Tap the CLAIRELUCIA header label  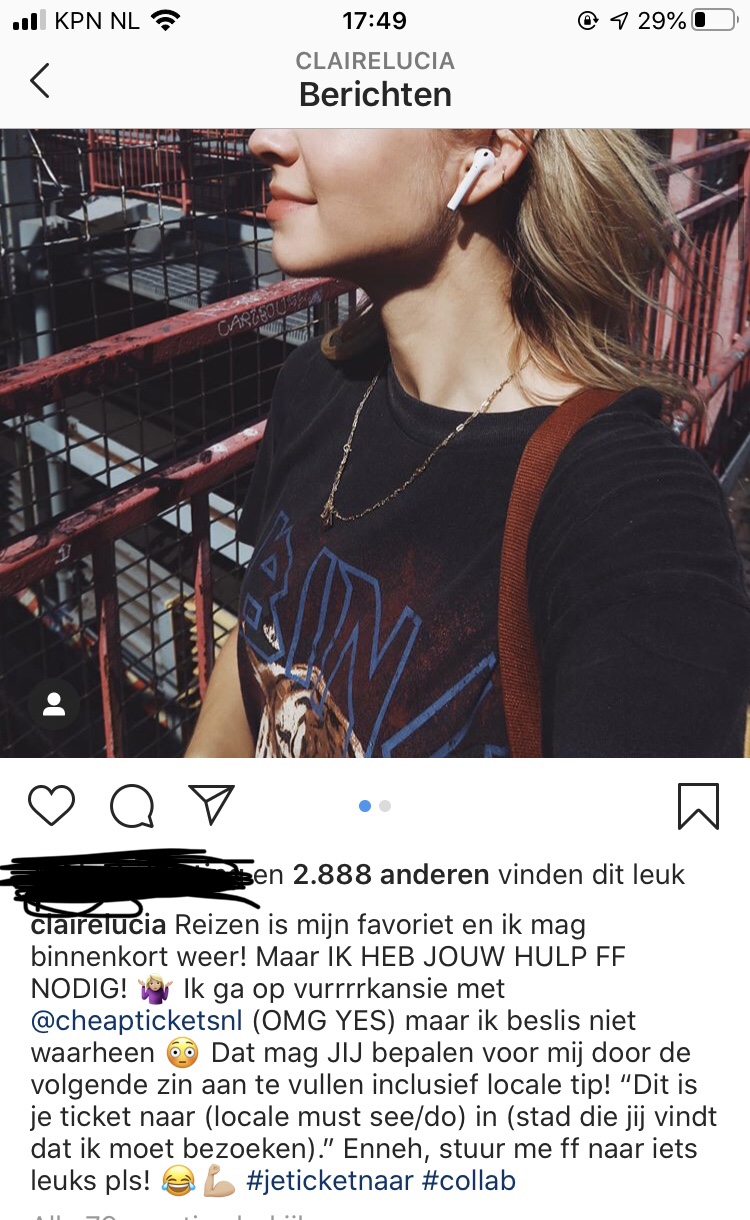pos(375,61)
